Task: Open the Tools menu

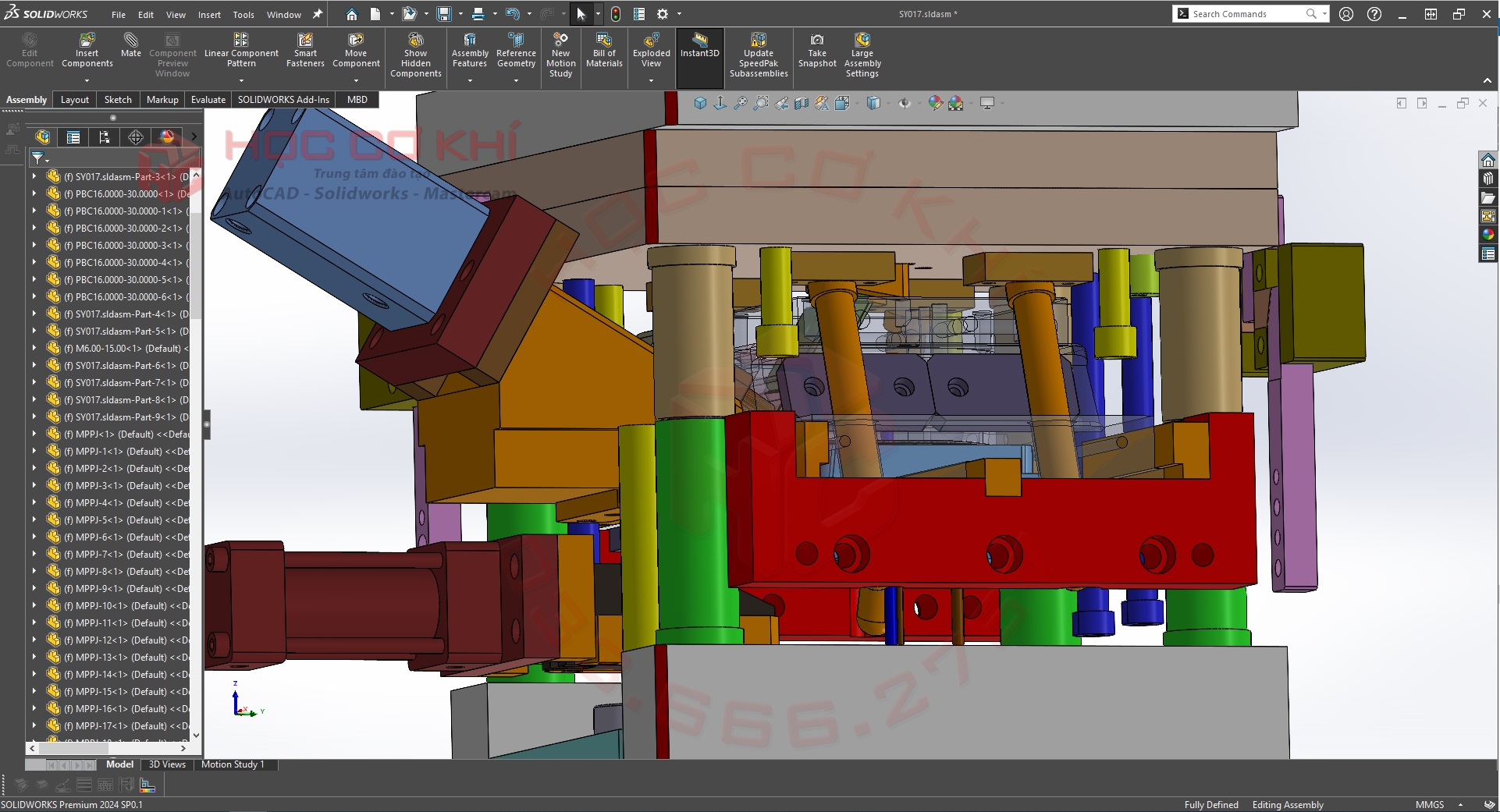Action: pos(243,15)
